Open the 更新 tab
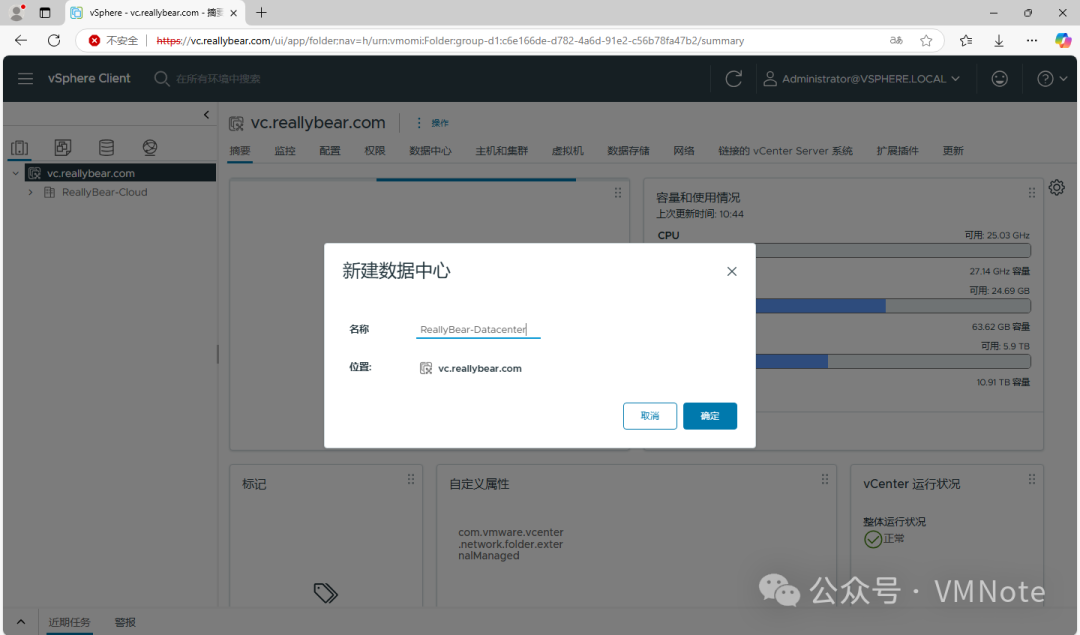Viewport: 1080px width, 635px height. [953, 151]
